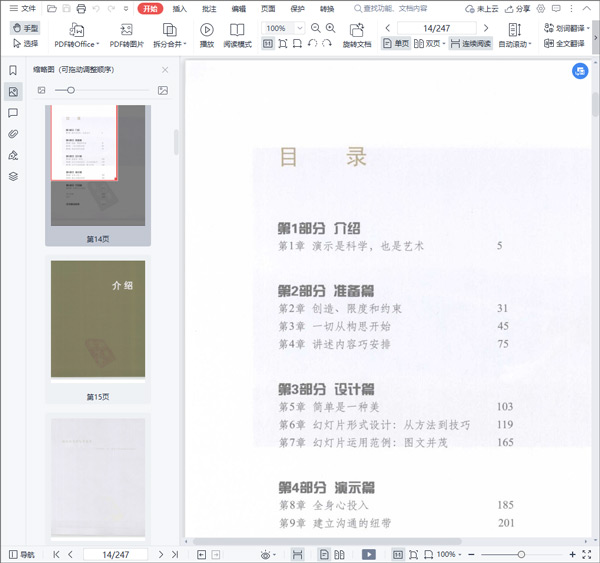Open the ribbon 100% zoom dropdown

(x=300, y=28)
